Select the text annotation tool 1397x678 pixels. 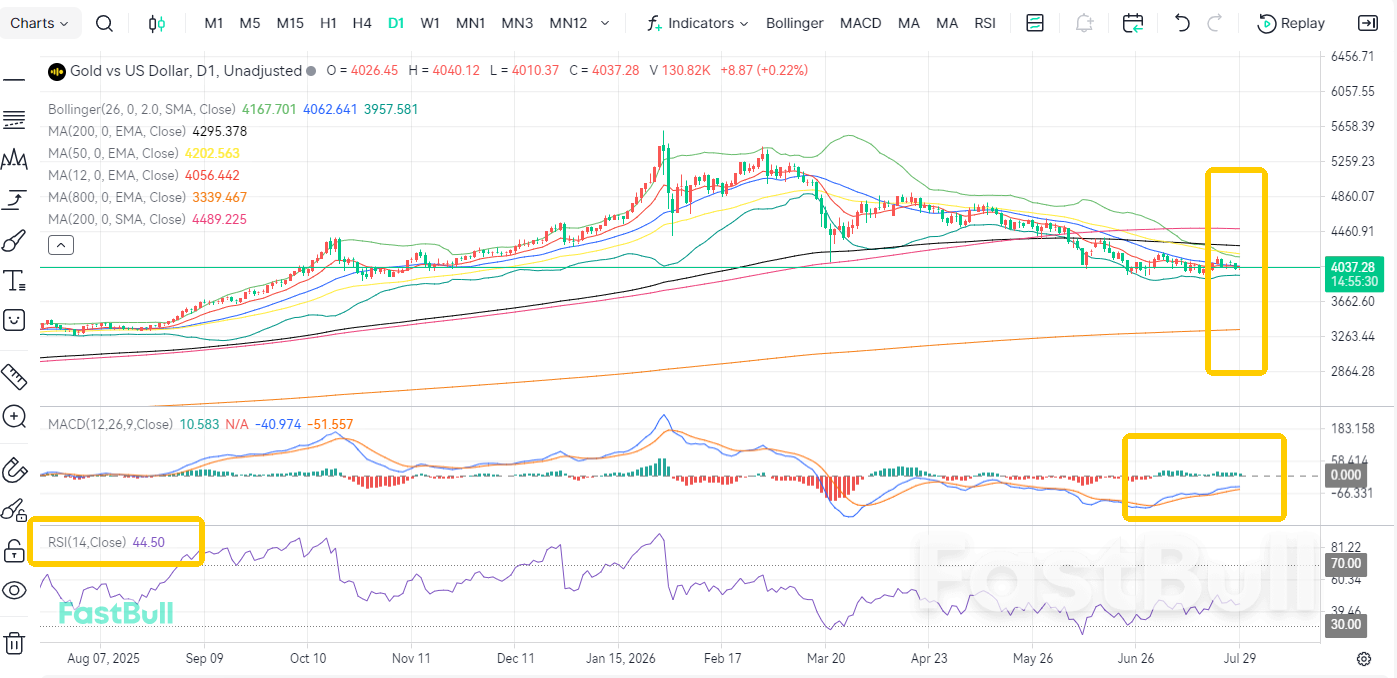14,280
